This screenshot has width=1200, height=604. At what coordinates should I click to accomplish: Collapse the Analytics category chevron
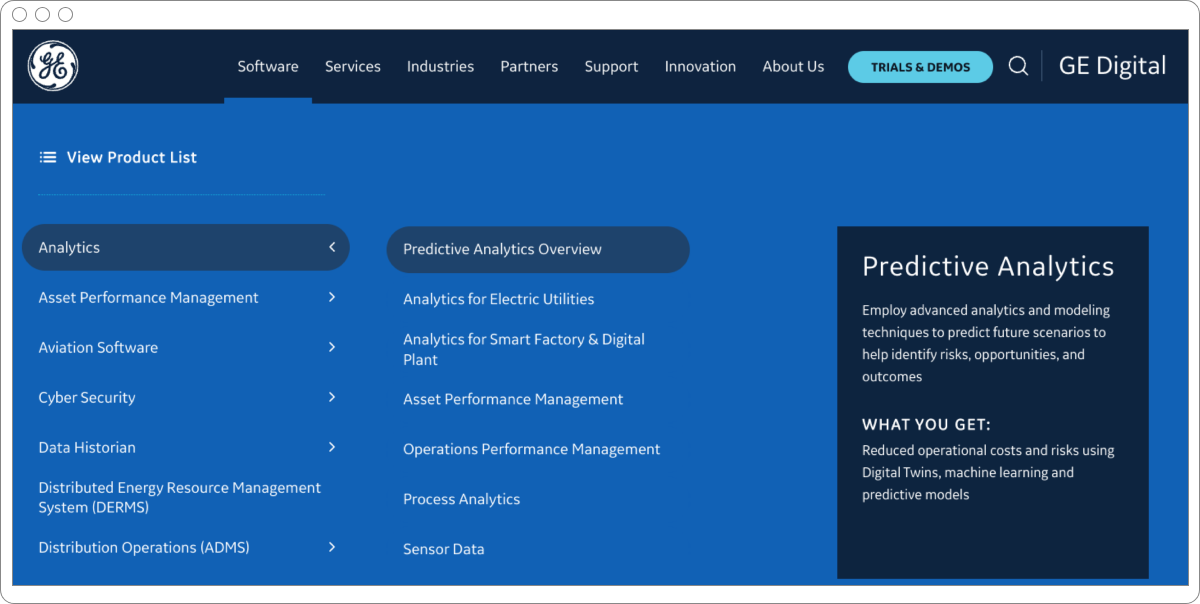pyautogui.click(x=332, y=247)
